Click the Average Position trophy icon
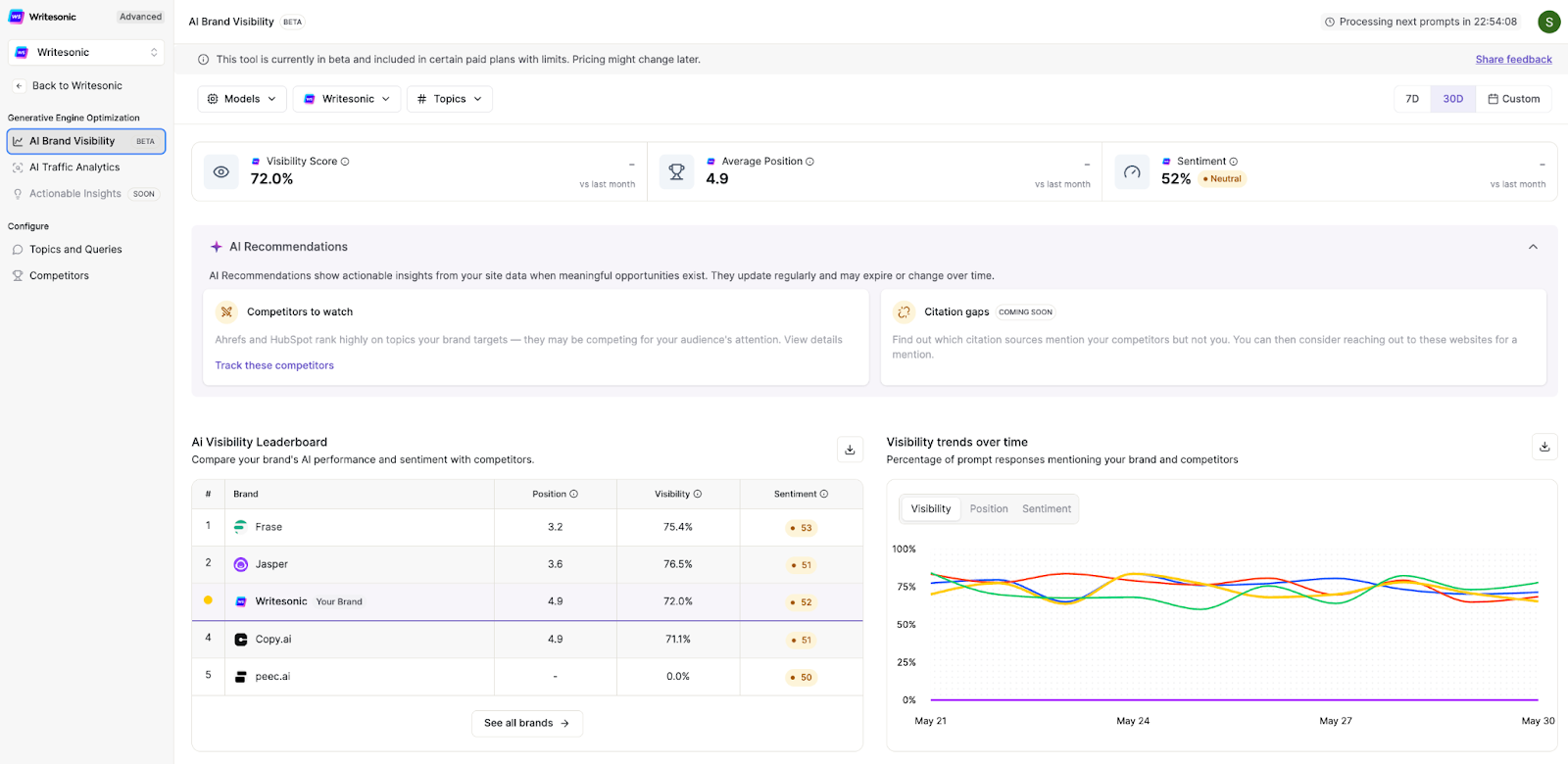Image resolution: width=1568 pixels, height=764 pixels. pos(676,172)
